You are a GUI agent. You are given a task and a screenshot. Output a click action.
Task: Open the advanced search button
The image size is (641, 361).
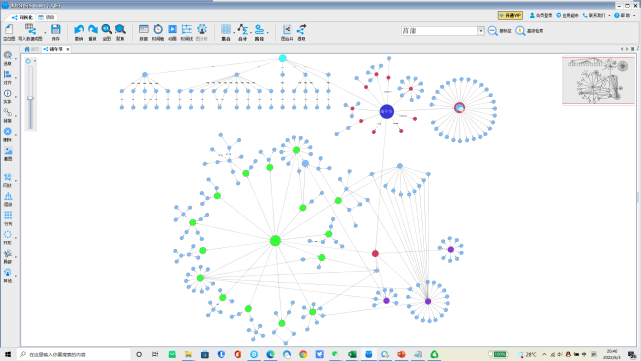tap(530, 31)
